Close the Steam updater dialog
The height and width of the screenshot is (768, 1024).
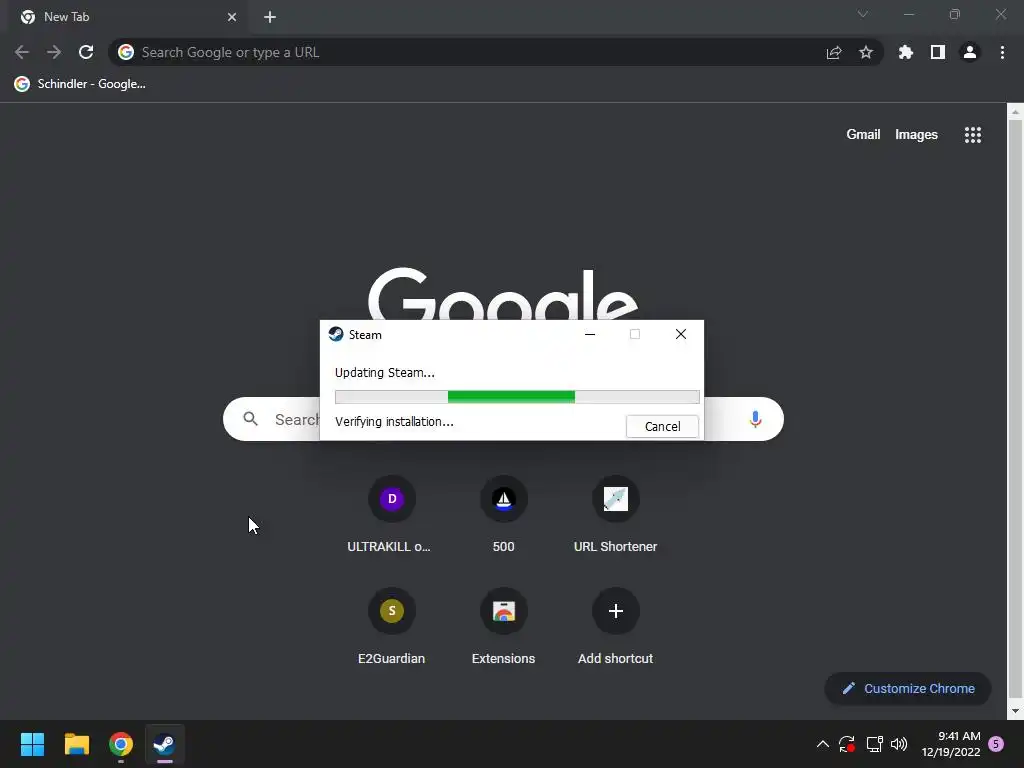[x=680, y=334]
